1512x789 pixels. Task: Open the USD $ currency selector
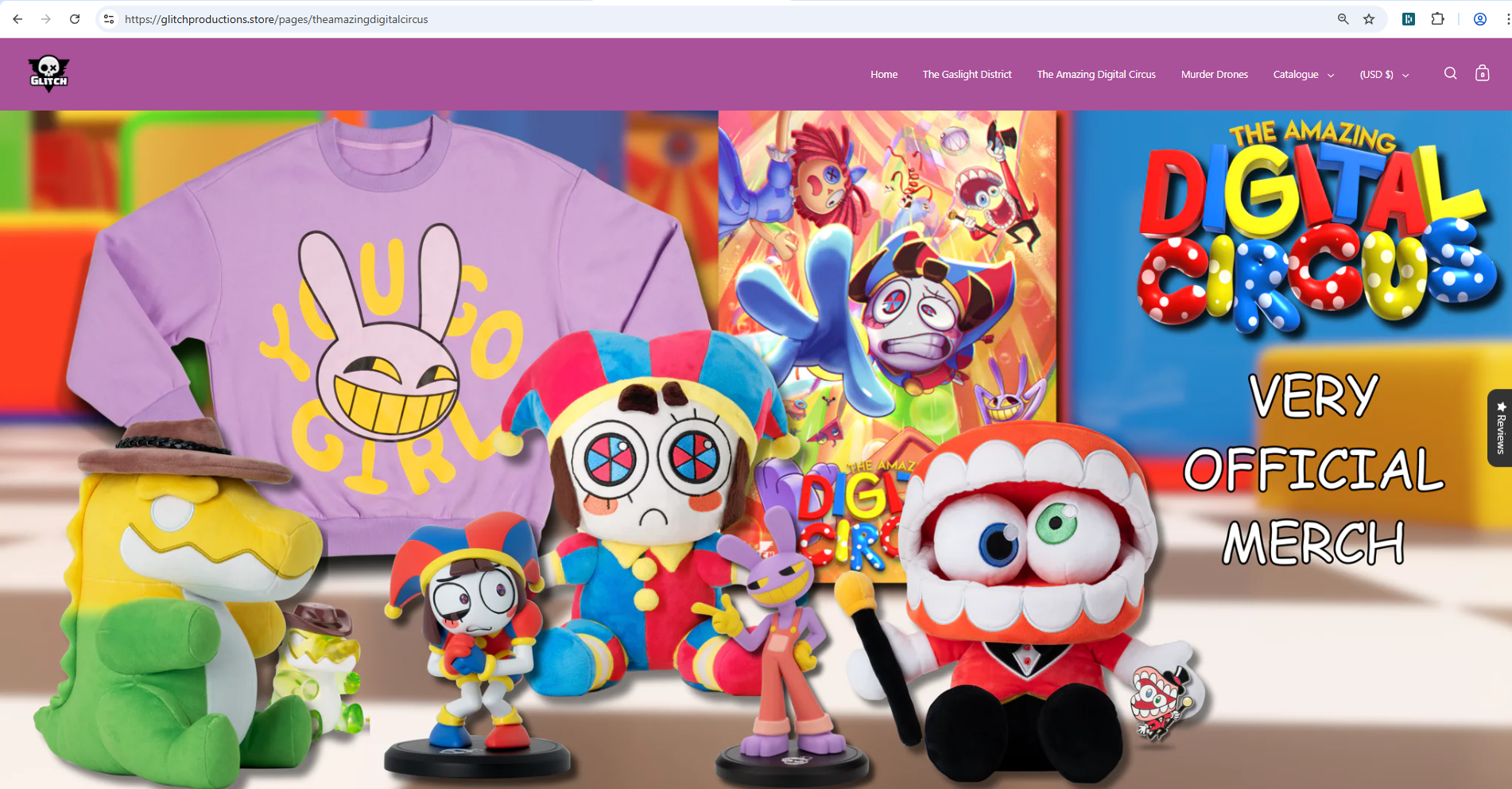pyautogui.click(x=1384, y=75)
